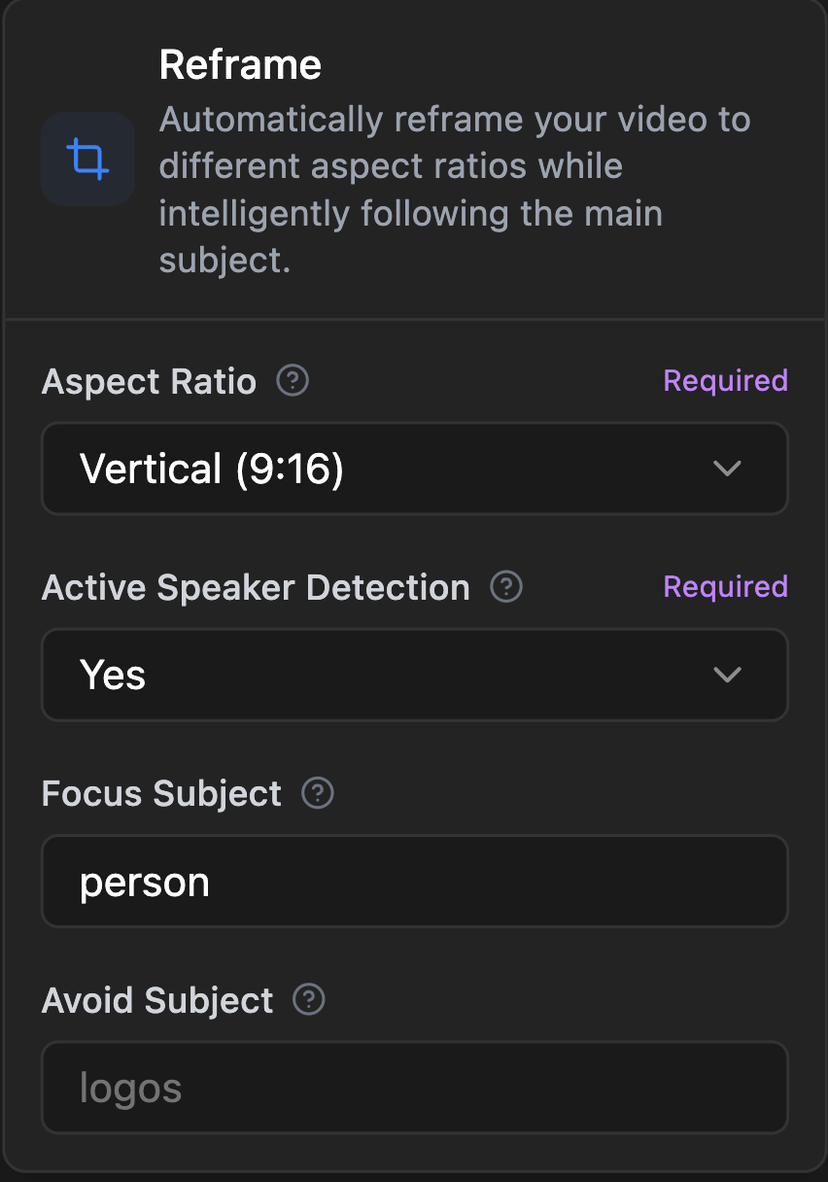Open the Aspect Ratio help tooltip icon
828x1182 pixels.
pyautogui.click(x=293, y=381)
